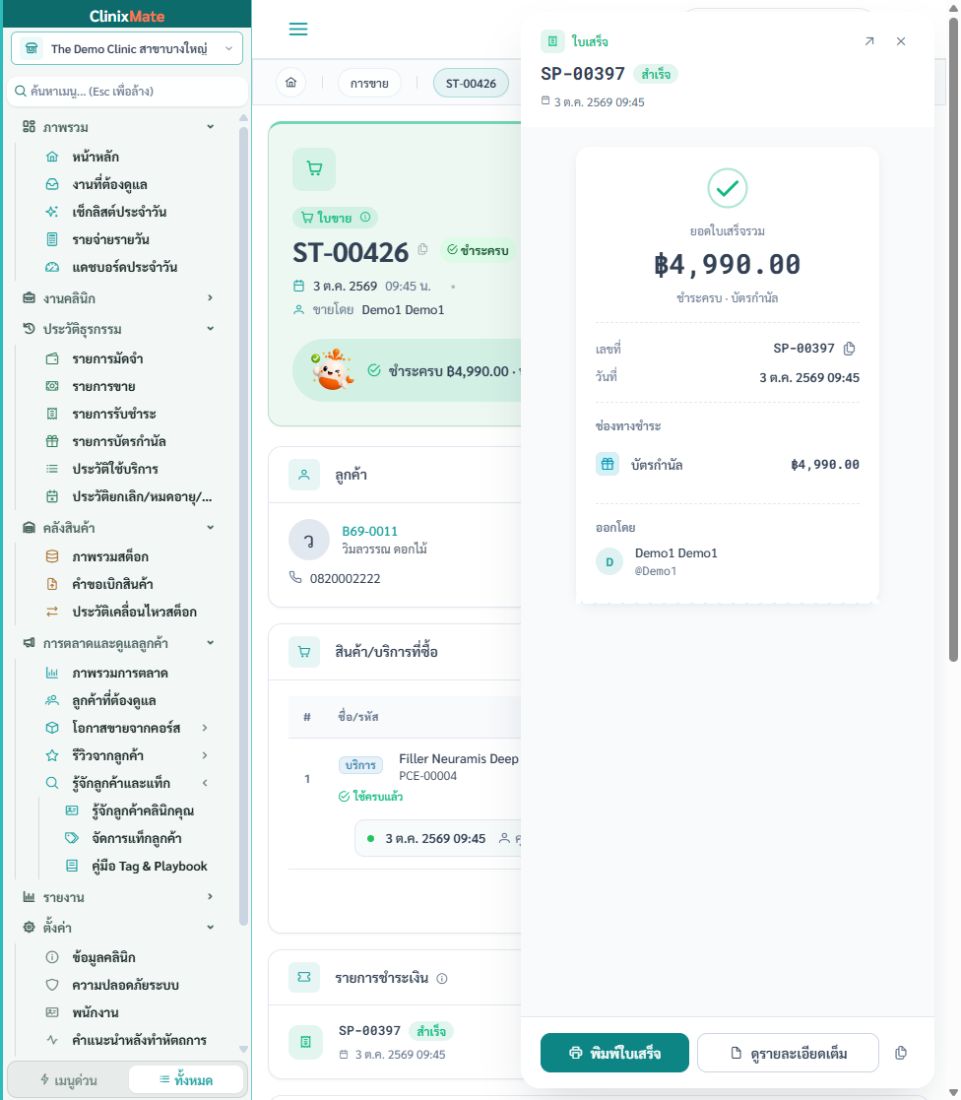961x1100 pixels.
Task: Switch to ทั้งหมด menu tab
Action: pos(187,1080)
